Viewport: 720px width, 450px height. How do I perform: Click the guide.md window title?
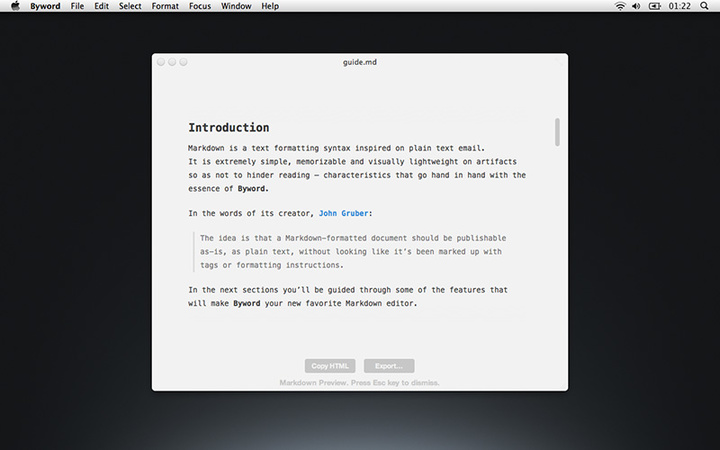[360, 62]
